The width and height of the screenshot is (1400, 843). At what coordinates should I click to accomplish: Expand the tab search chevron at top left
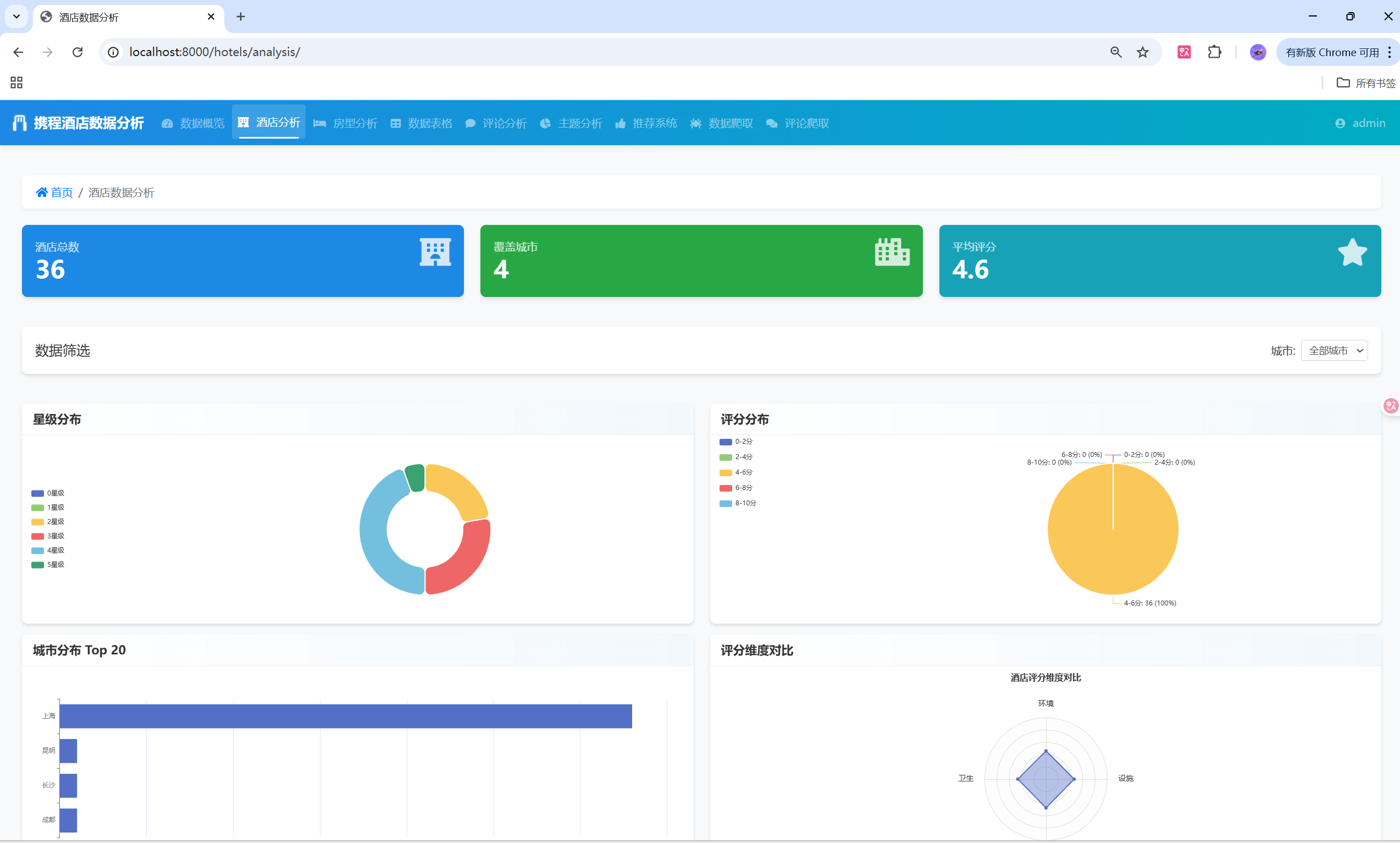pyautogui.click(x=16, y=16)
